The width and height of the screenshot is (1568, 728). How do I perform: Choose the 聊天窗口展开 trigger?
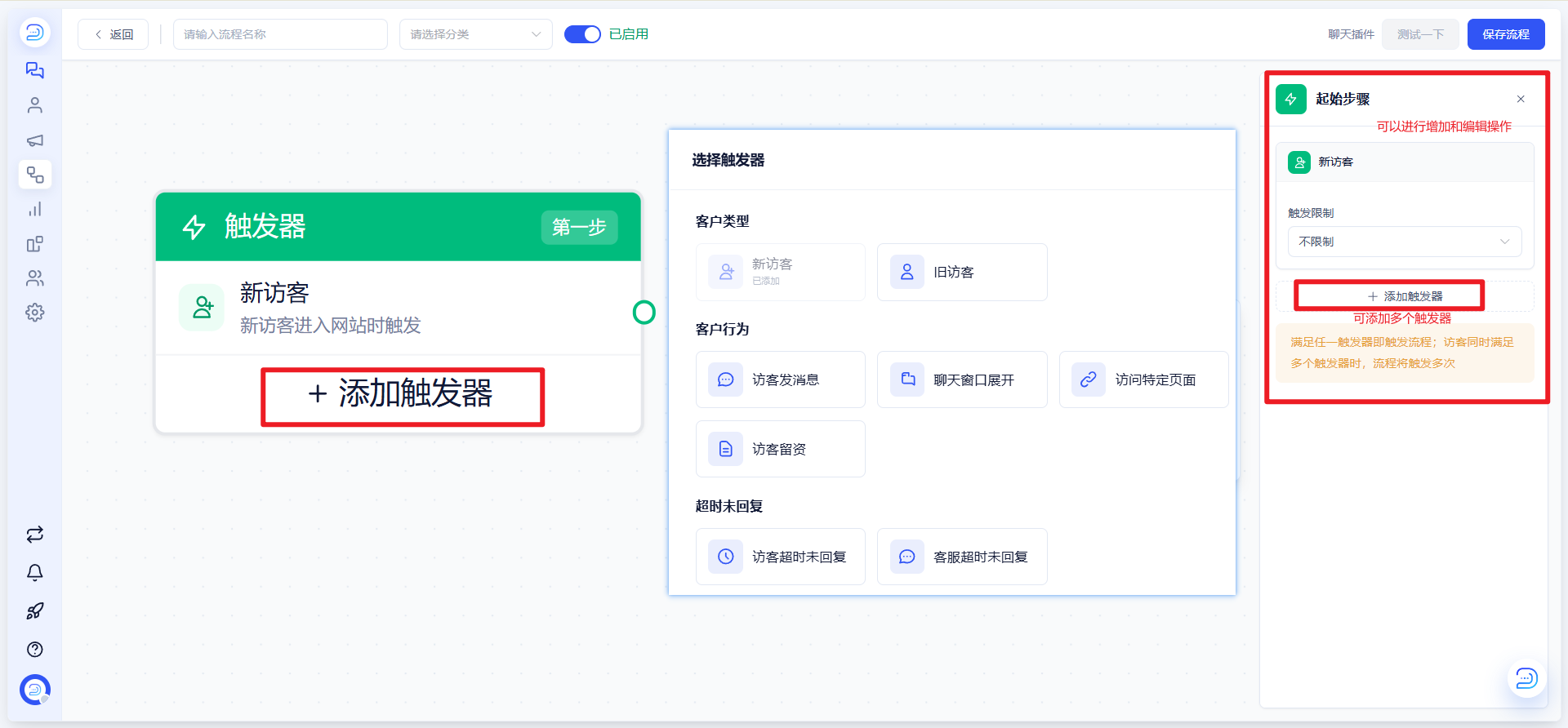(962, 380)
